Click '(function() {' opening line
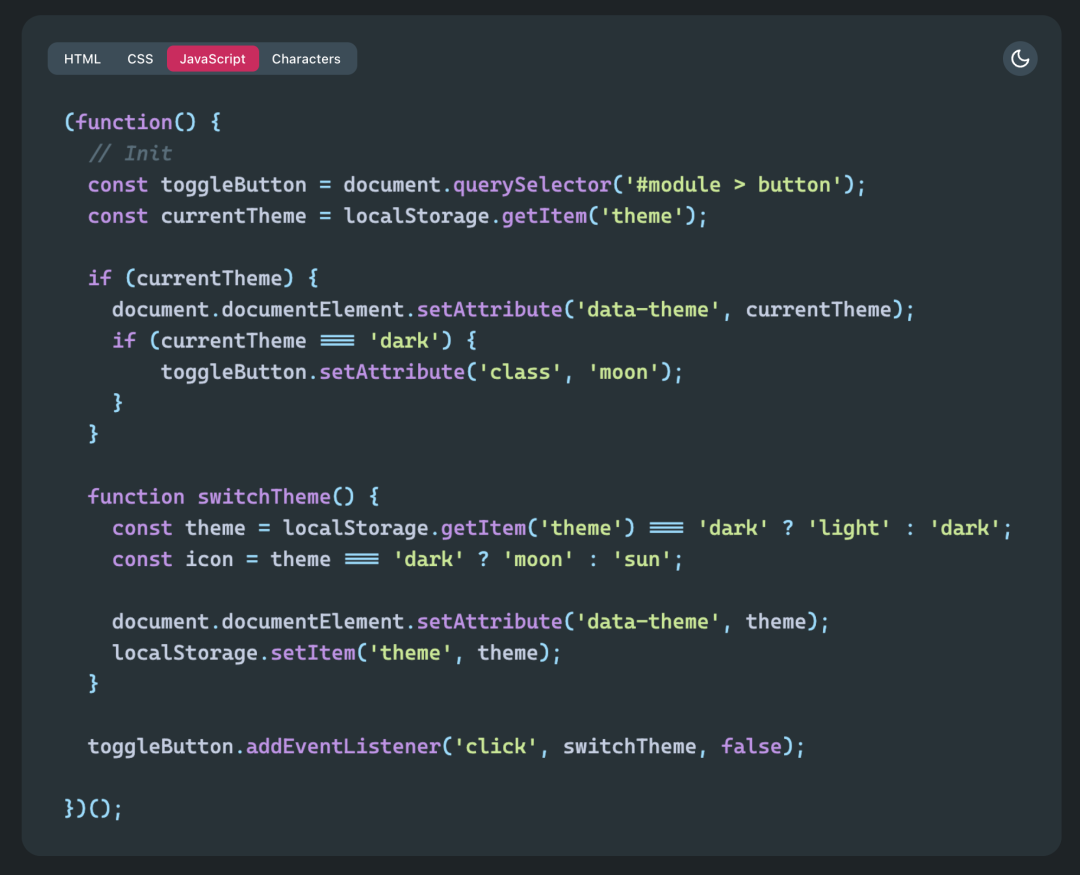1080x875 pixels. pos(143,122)
